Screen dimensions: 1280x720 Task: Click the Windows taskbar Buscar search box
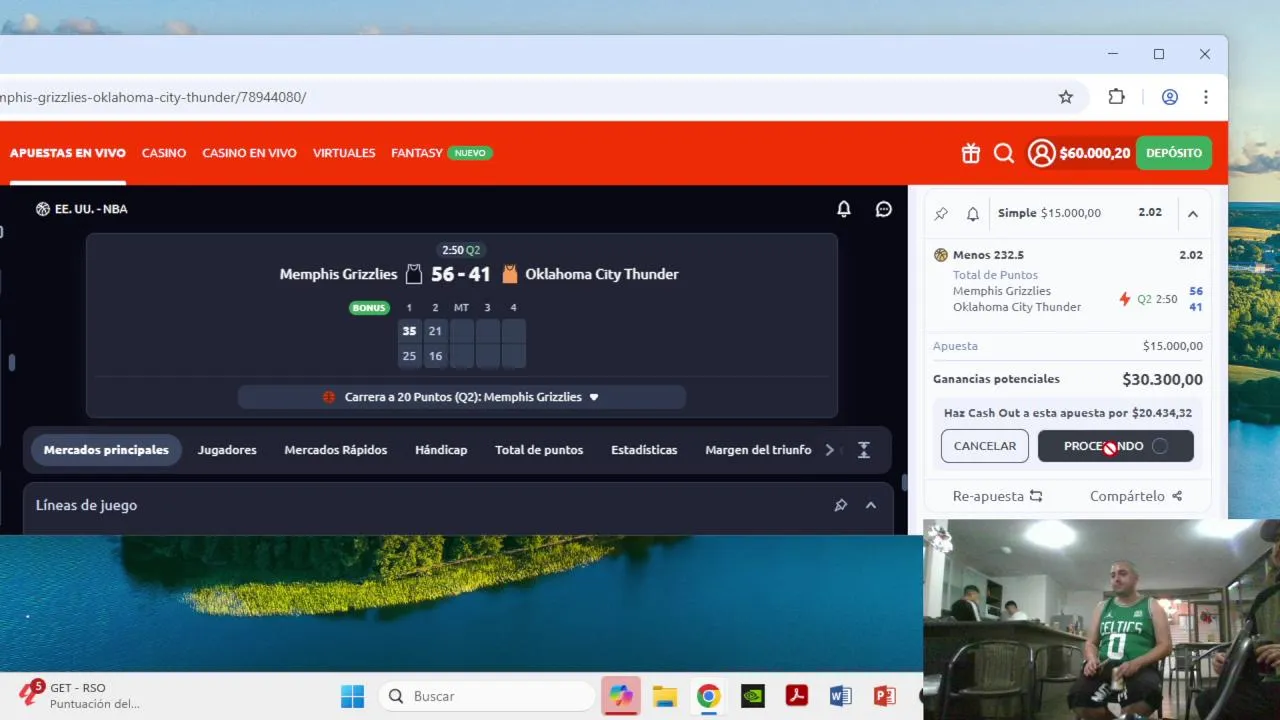click(487, 696)
